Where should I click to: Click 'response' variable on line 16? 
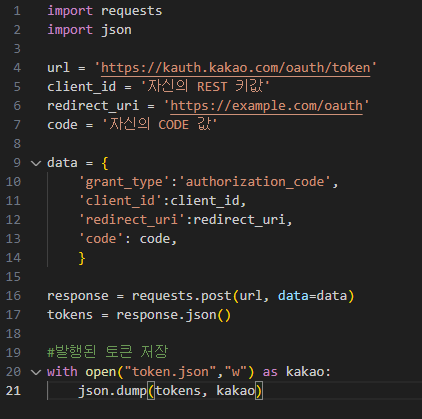point(78,296)
